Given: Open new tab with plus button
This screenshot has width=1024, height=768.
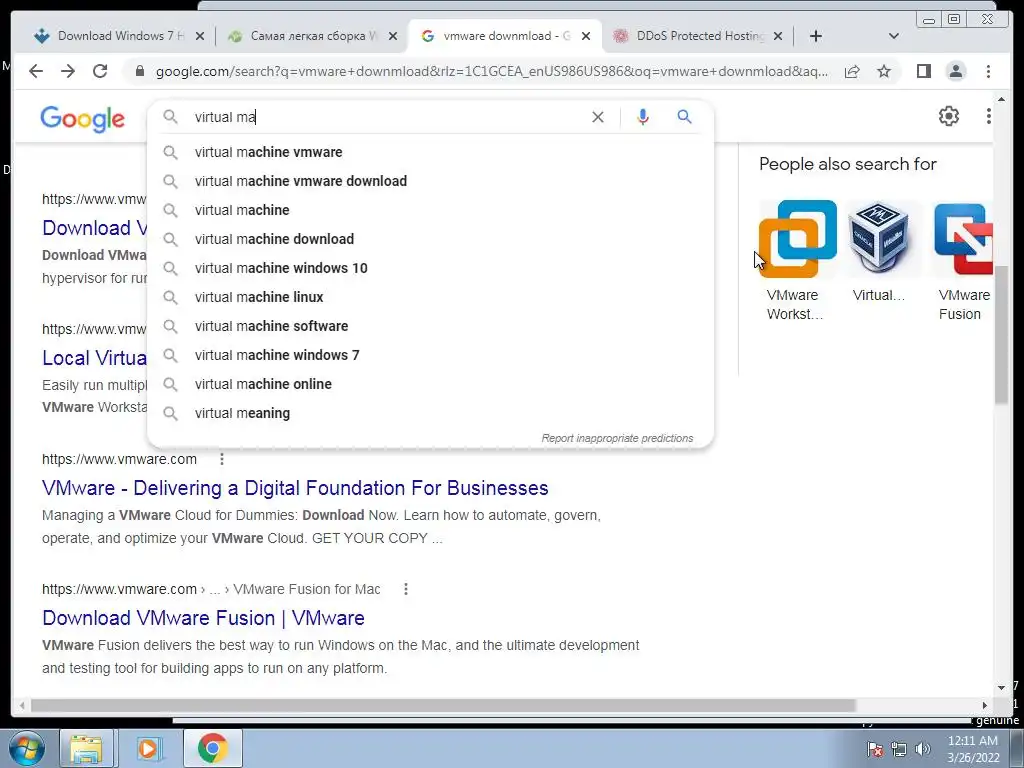Looking at the screenshot, I should coord(816,36).
